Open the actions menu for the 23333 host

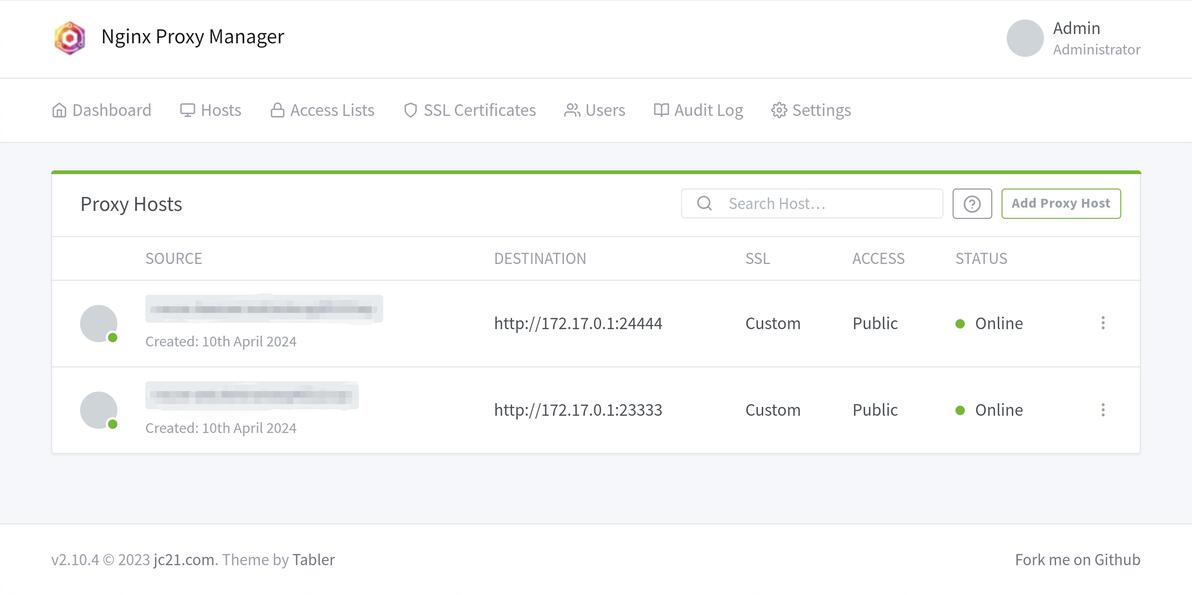pyautogui.click(x=1102, y=410)
